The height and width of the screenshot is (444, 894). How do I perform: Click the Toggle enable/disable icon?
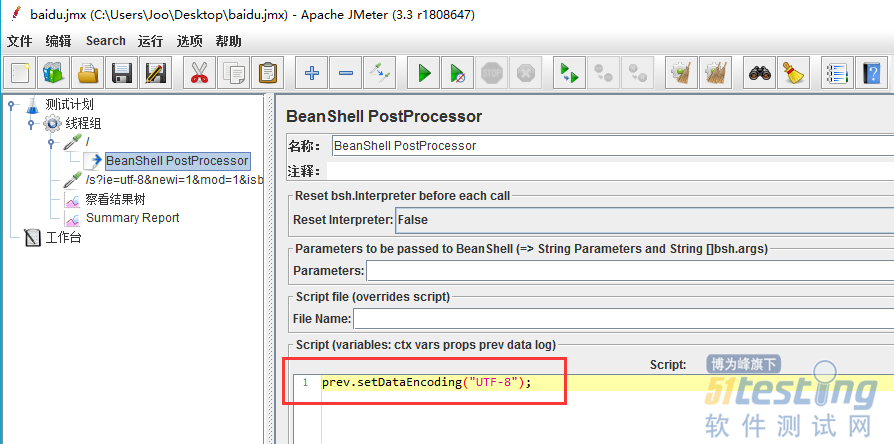[x=379, y=73]
